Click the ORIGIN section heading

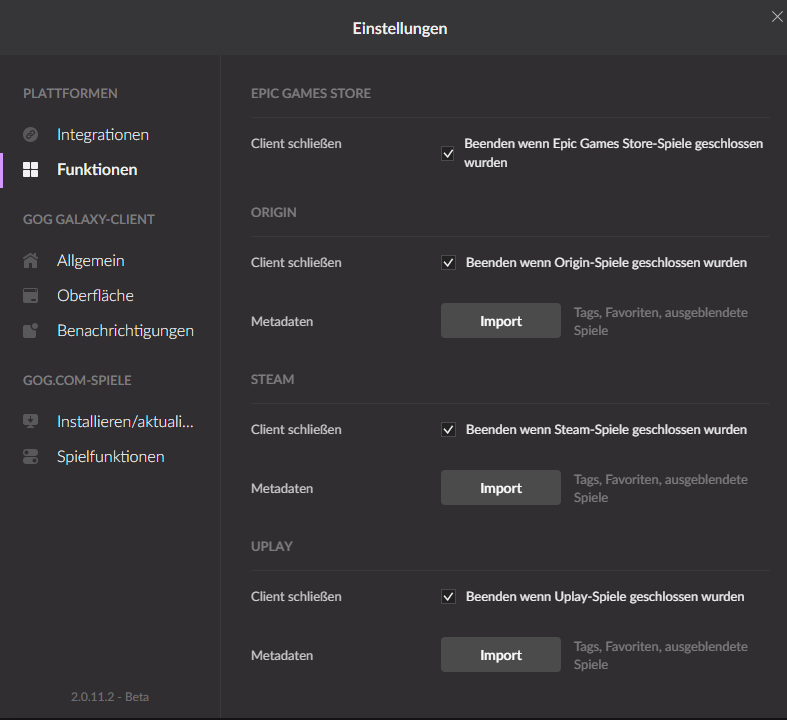[x=274, y=212]
